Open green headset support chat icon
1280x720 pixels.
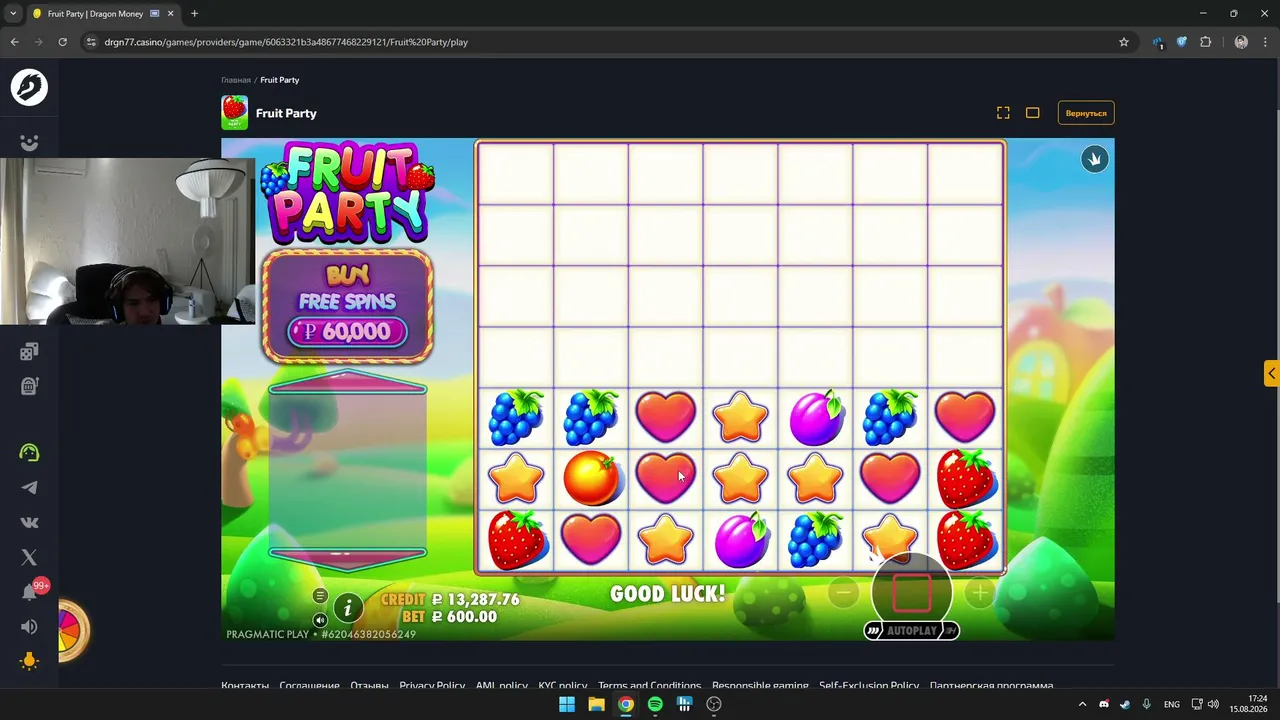tap(29, 452)
